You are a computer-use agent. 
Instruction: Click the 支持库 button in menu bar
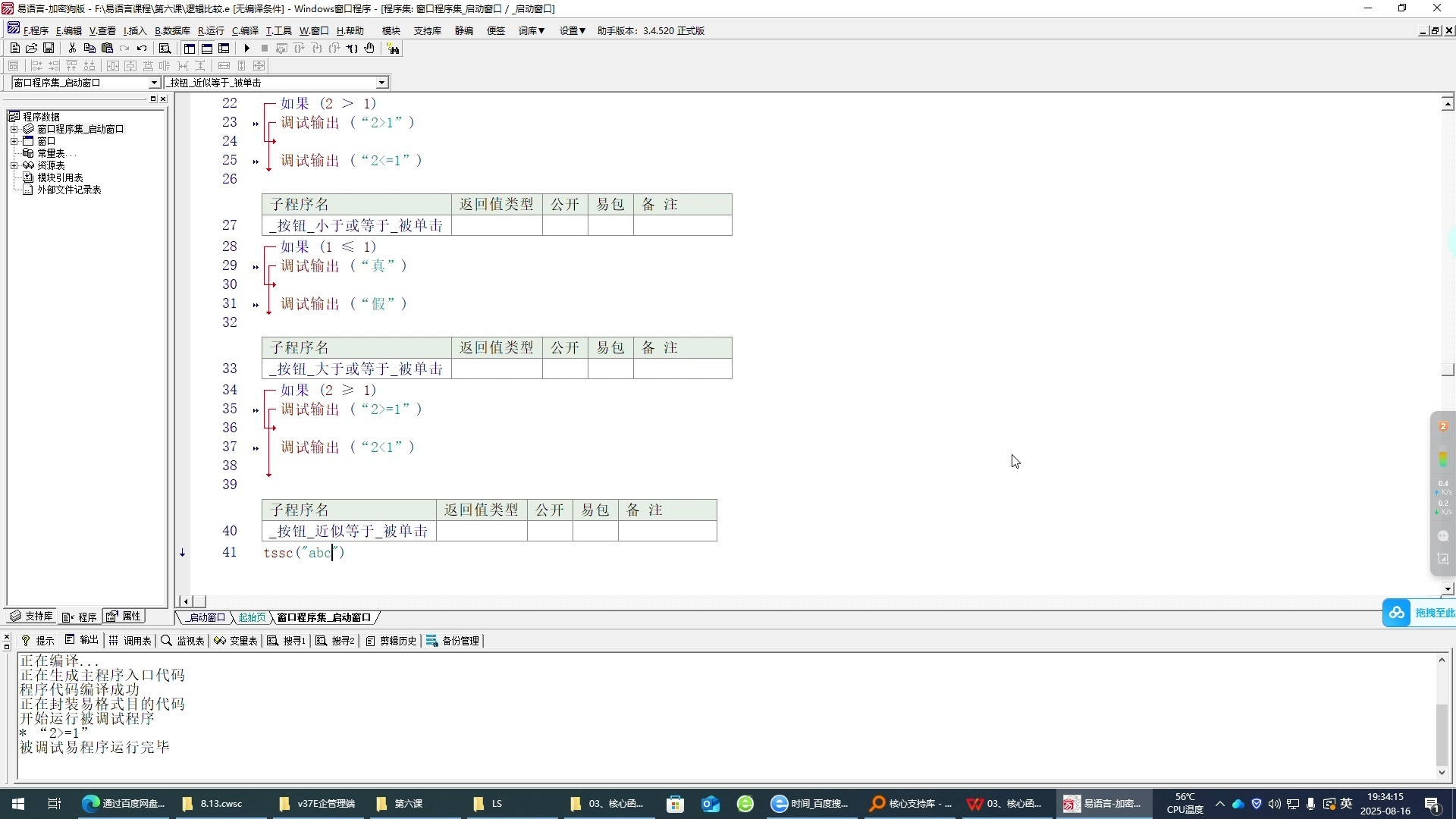pyautogui.click(x=428, y=30)
